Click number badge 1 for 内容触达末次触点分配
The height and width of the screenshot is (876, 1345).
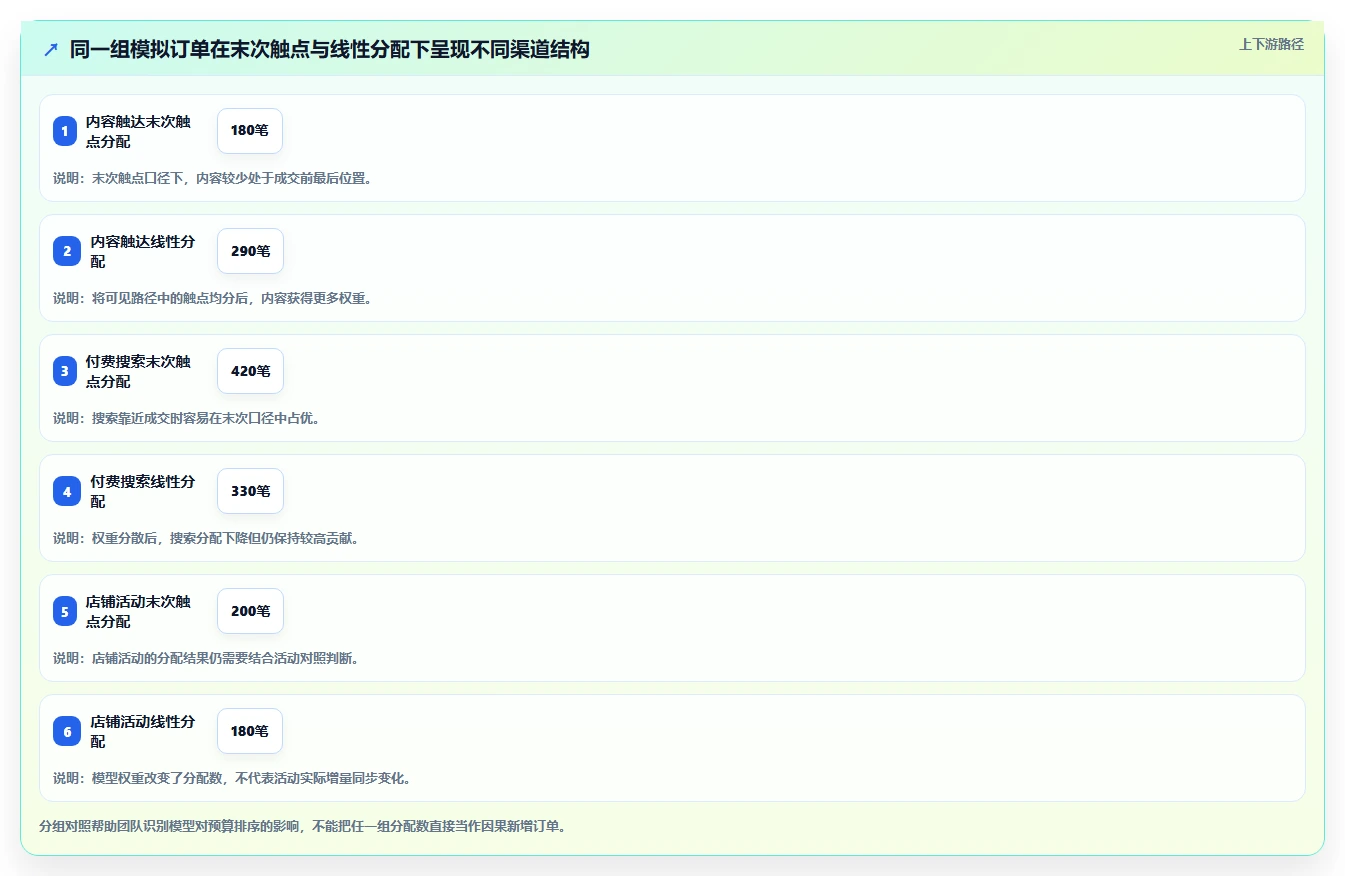point(65,131)
